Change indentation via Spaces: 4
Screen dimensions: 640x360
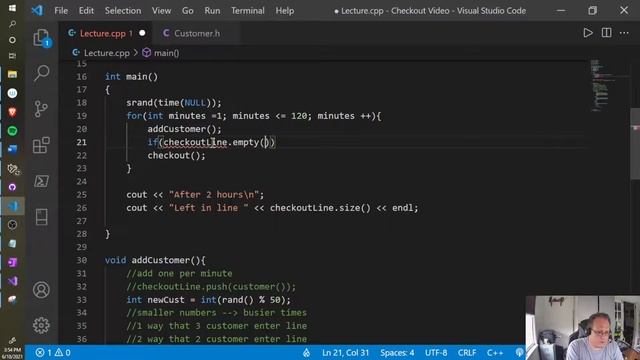pos(397,353)
